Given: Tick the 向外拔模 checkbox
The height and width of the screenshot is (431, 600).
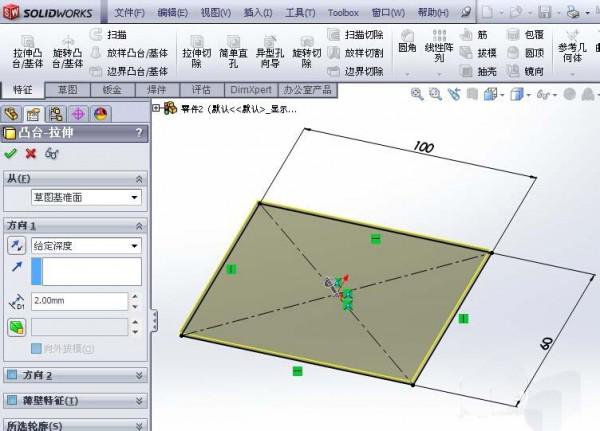Looking at the screenshot, I should (36, 348).
